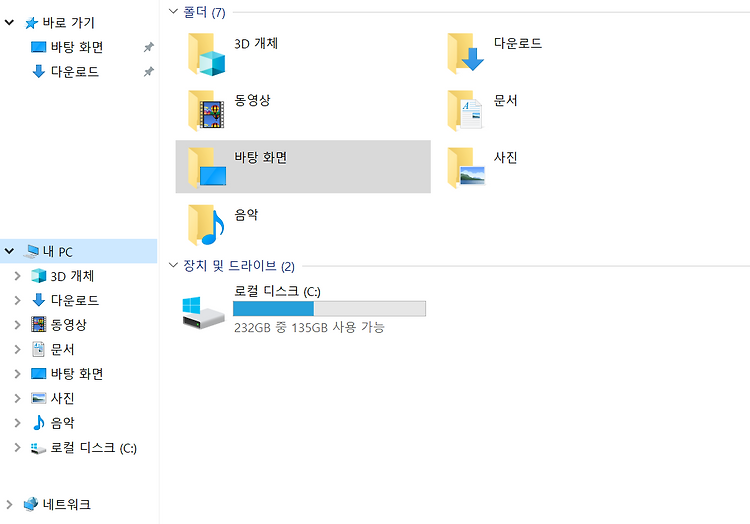
Task: Click the C: drive usage bar
Action: (329, 309)
